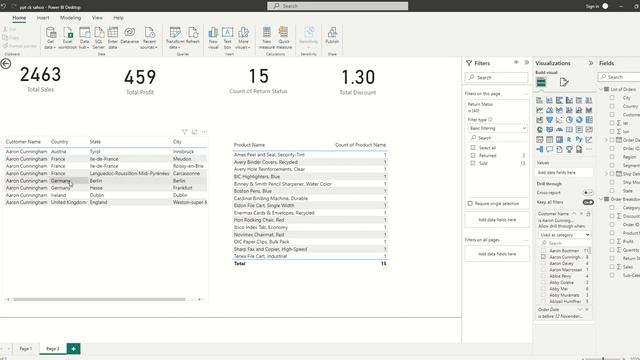Open Excel workbook data source

coord(67,38)
